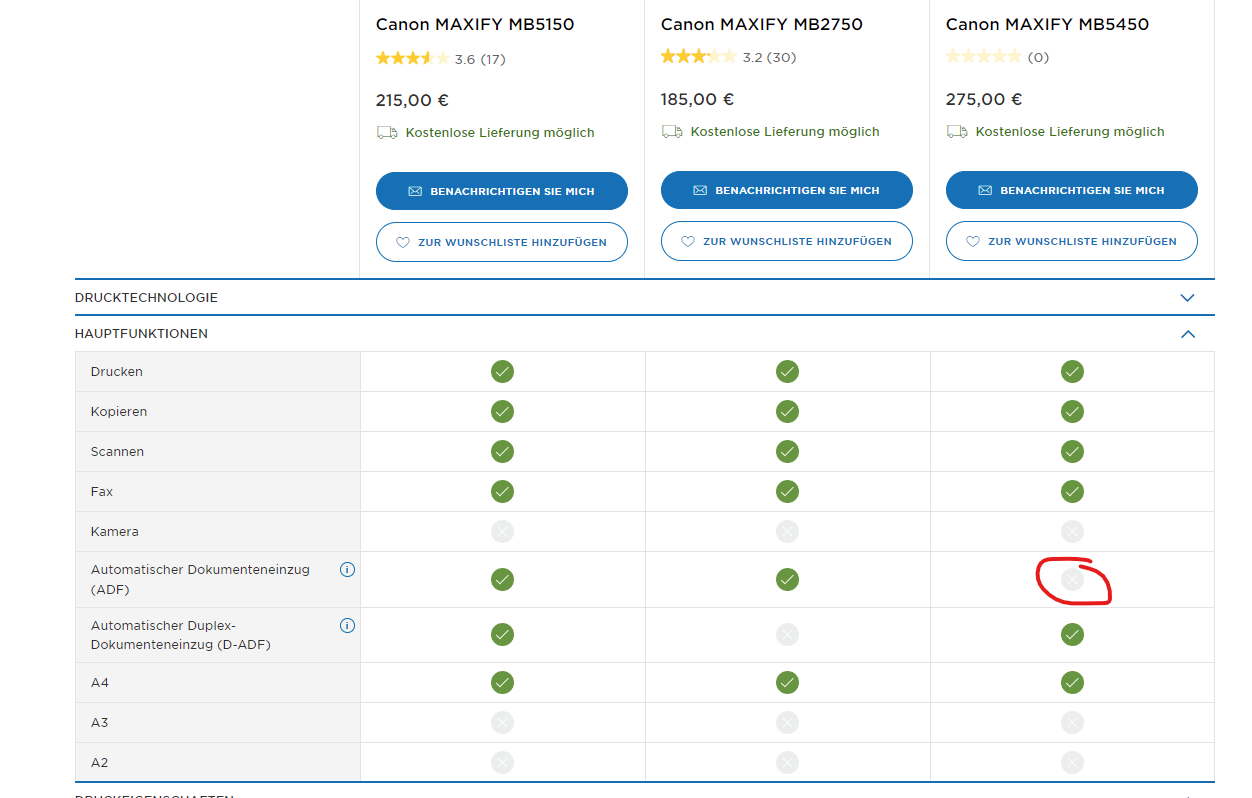Click the Fax checkmark for MB2750
The width and height of the screenshot is (1252, 798).
click(787, 492)
